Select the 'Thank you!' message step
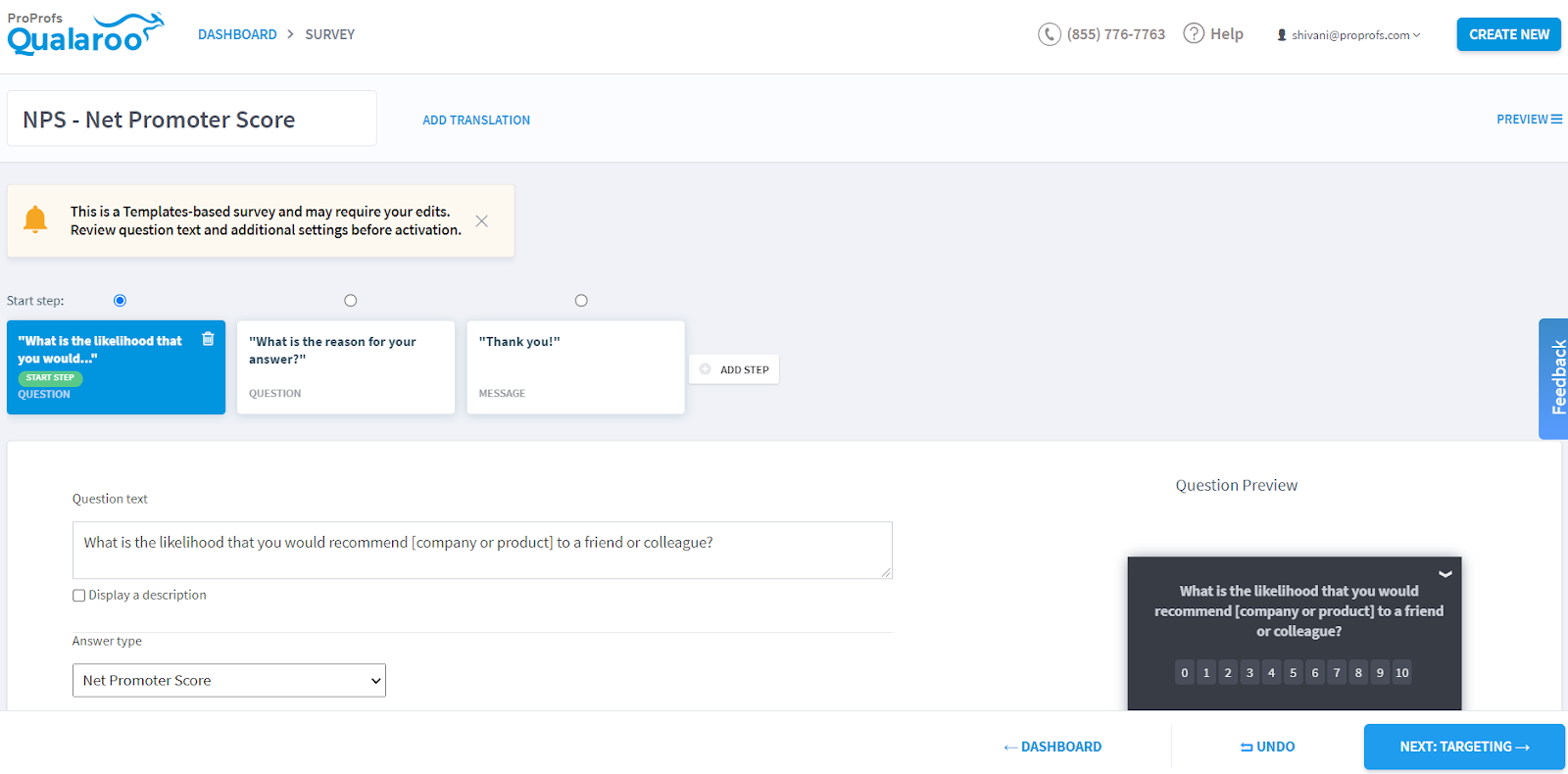Screen dimensions: 1568x774 click(x=576, y=367)
